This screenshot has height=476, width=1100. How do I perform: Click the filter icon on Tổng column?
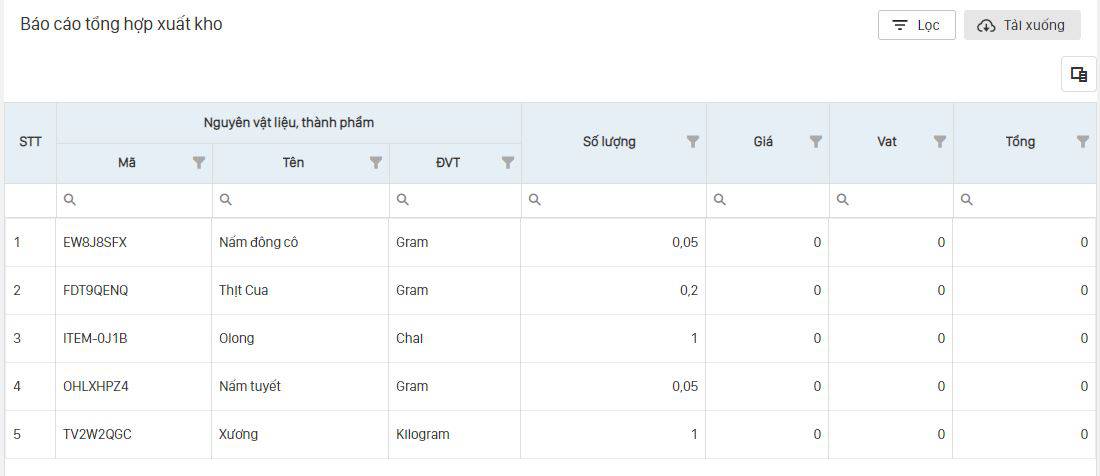(x=1083, y=142)
